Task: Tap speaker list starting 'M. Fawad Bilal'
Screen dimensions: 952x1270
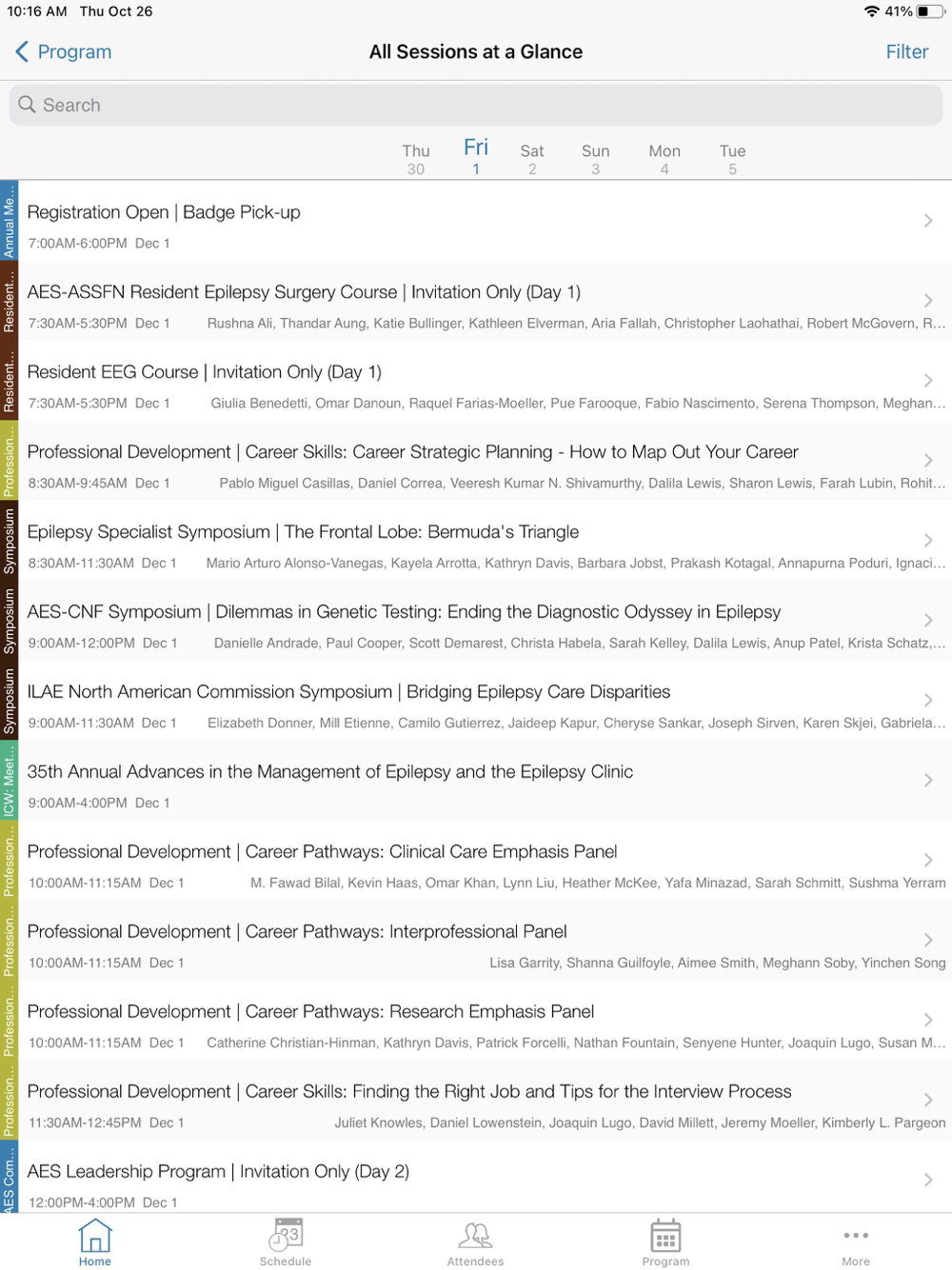Action: [x=598, y=883]
